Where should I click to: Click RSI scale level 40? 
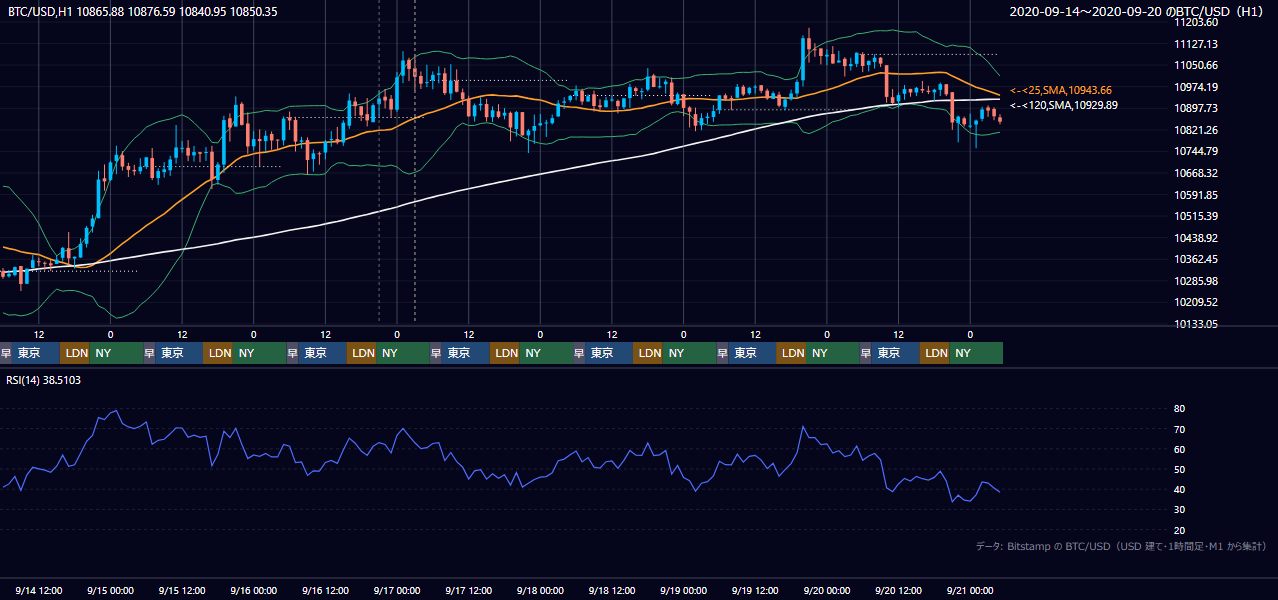(1180, 489)
